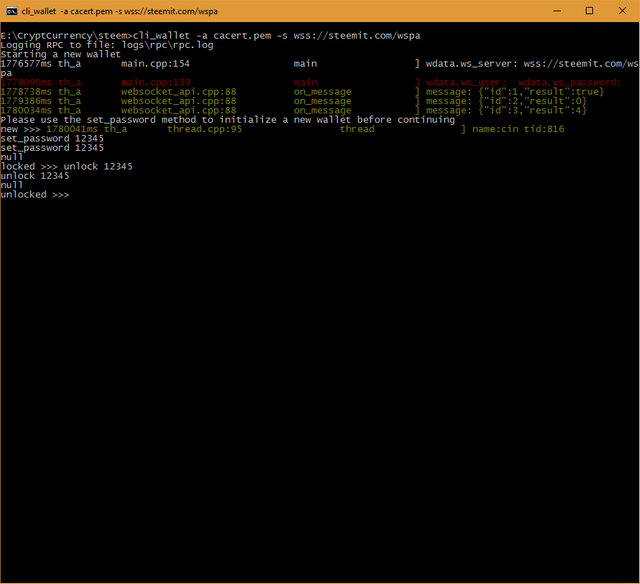
Task: Click the 'Starting a new wallet' line
Action: click(x=60, y=54)
